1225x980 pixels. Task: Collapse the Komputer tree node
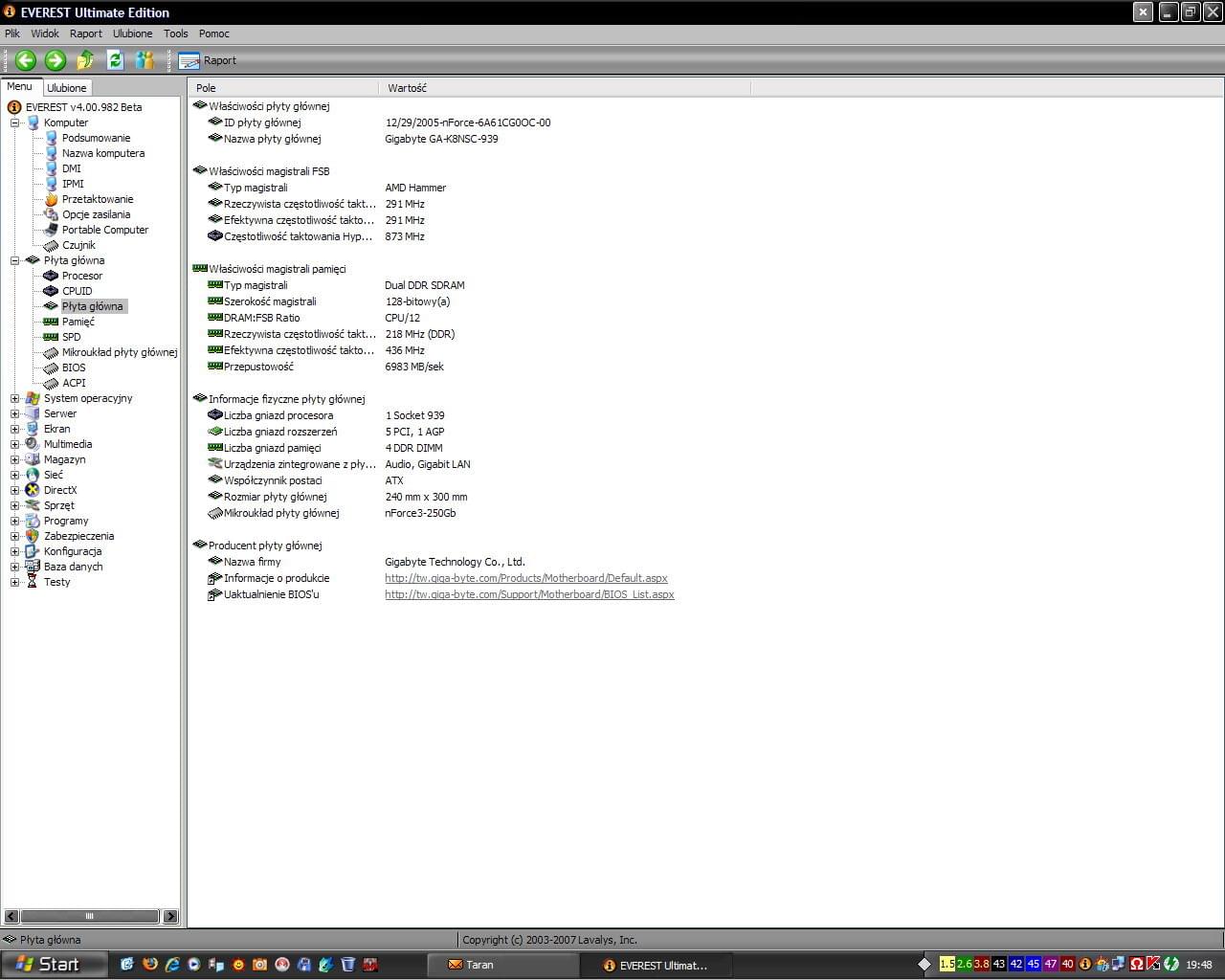(x=15, y=122)
